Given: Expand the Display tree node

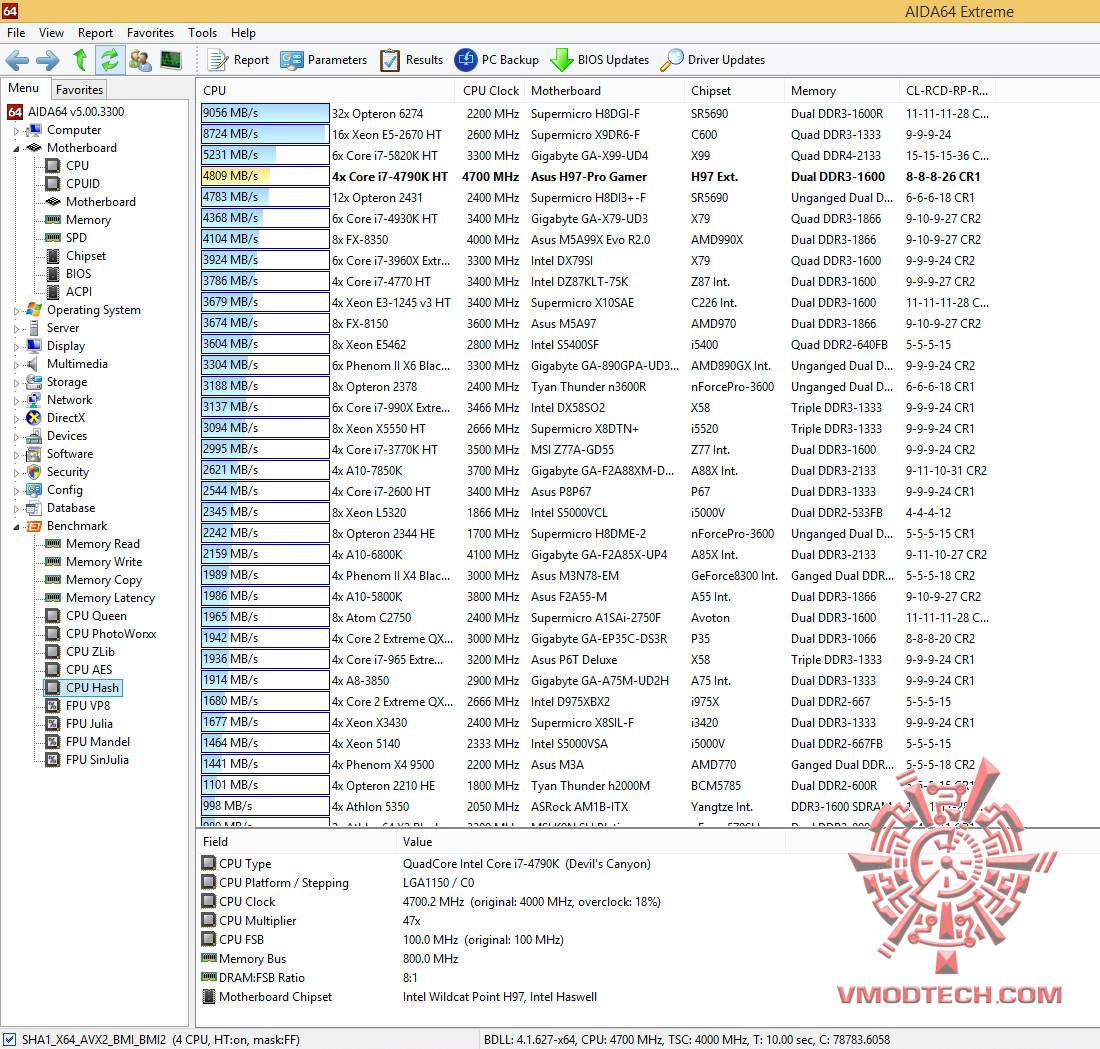Looking at the screenshot, I should click(x=16, y=347).
